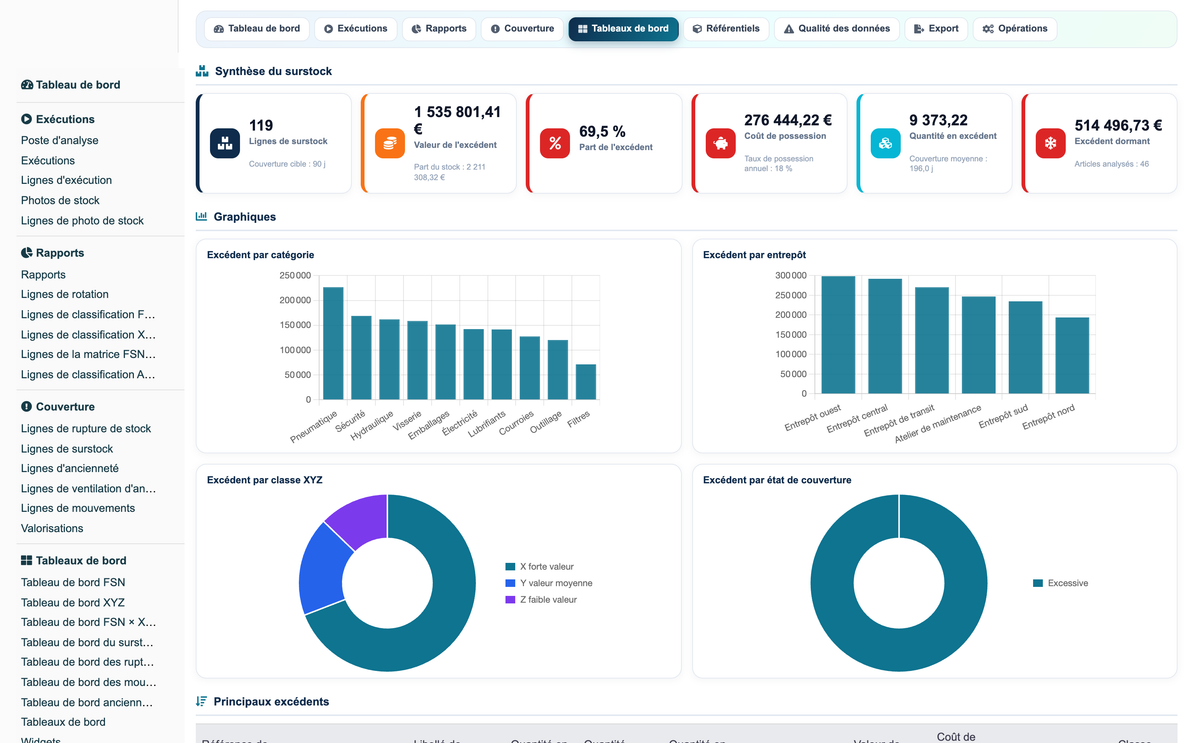This screenshot has width=1200, height=743.
Task: Click the '514 496,73 €' value
Action: pos(1118,126)
